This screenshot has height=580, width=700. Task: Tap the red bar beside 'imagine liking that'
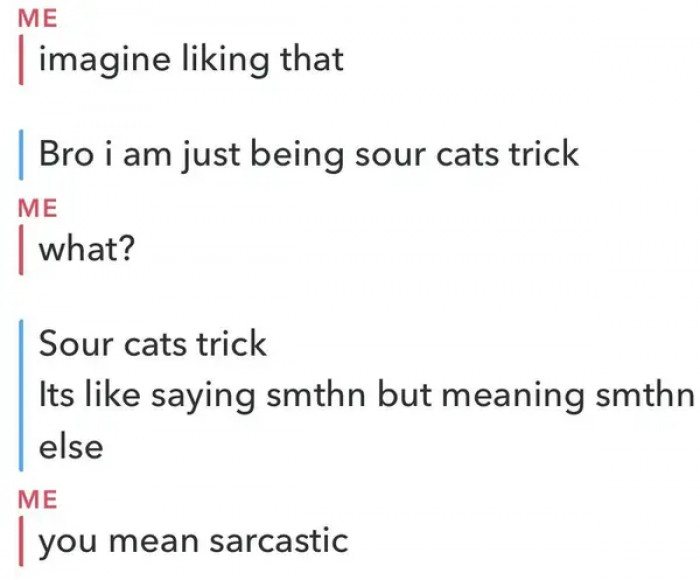(21, 60)
